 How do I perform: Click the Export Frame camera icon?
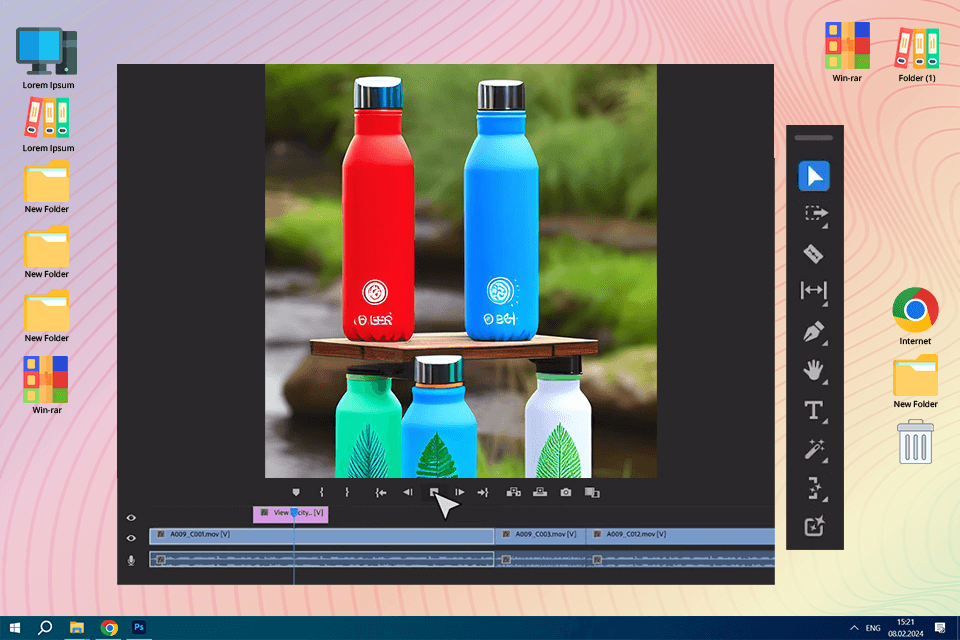[566, 492]
